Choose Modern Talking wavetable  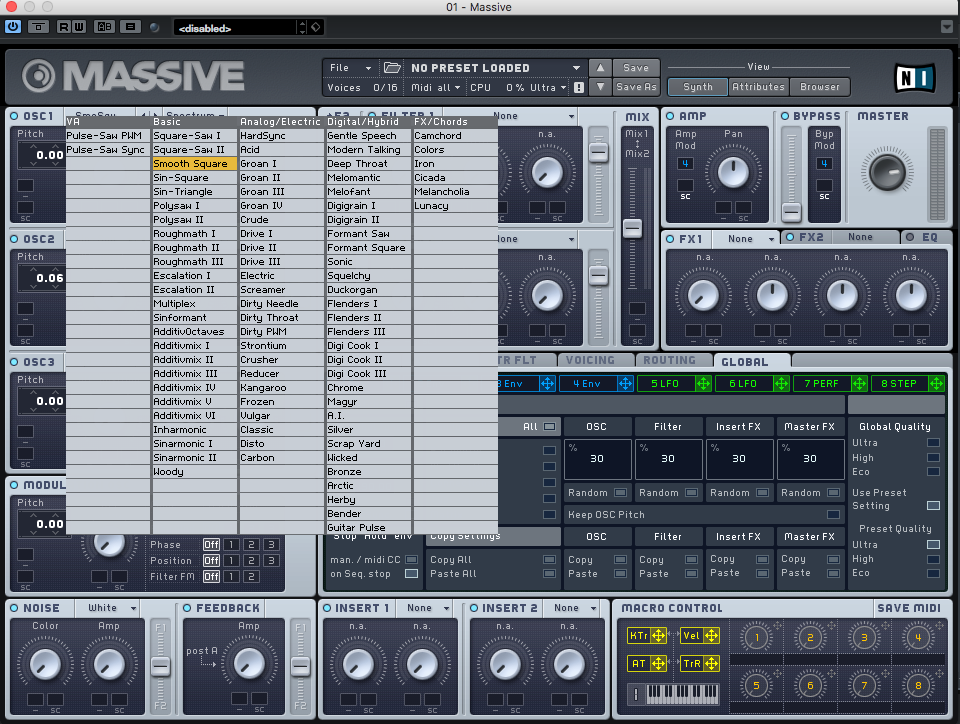tap(369, 149)
